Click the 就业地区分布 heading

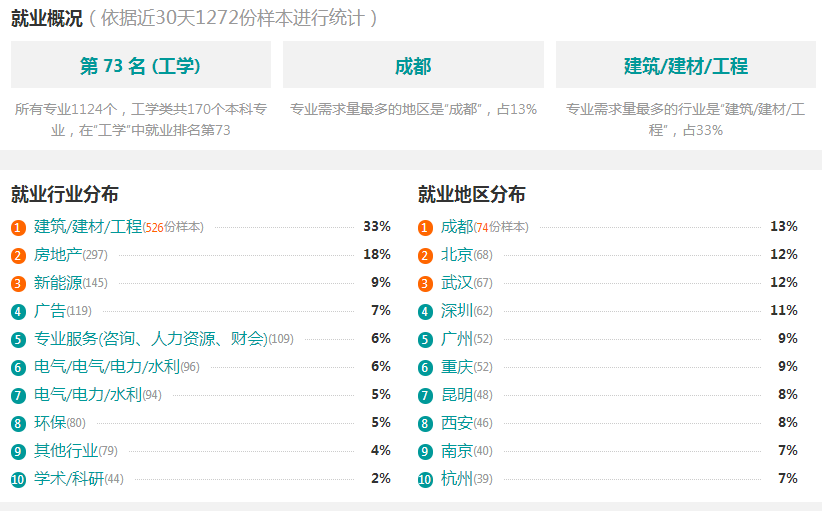pyautogui.click(x=471, y=194)
